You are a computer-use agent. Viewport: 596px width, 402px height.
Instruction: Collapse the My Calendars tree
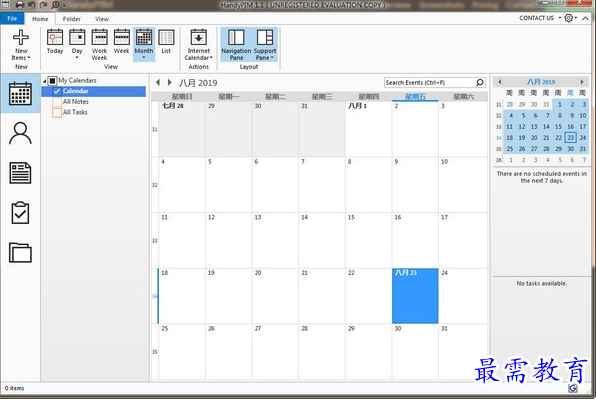pos(44,81)
